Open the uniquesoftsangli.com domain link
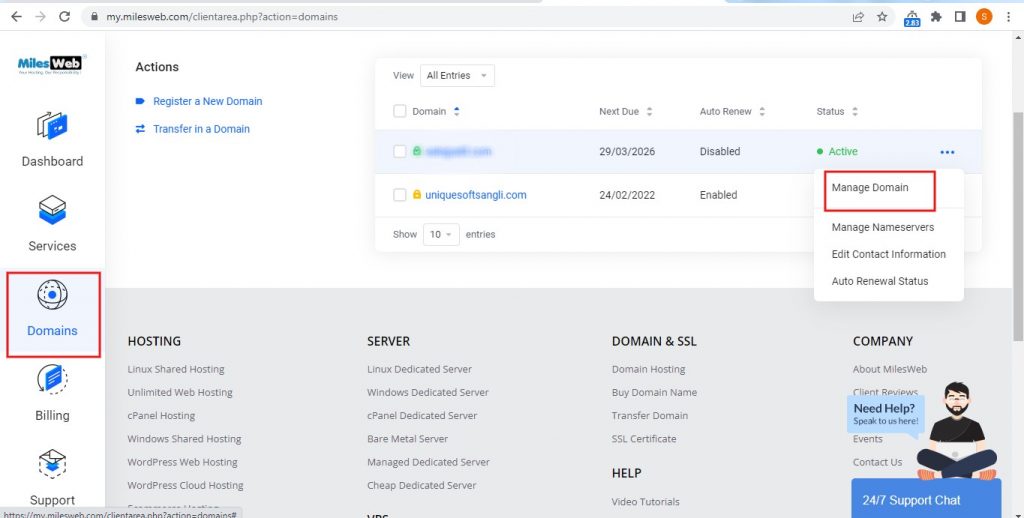The image size is (1024, 518). pos(475,195)
